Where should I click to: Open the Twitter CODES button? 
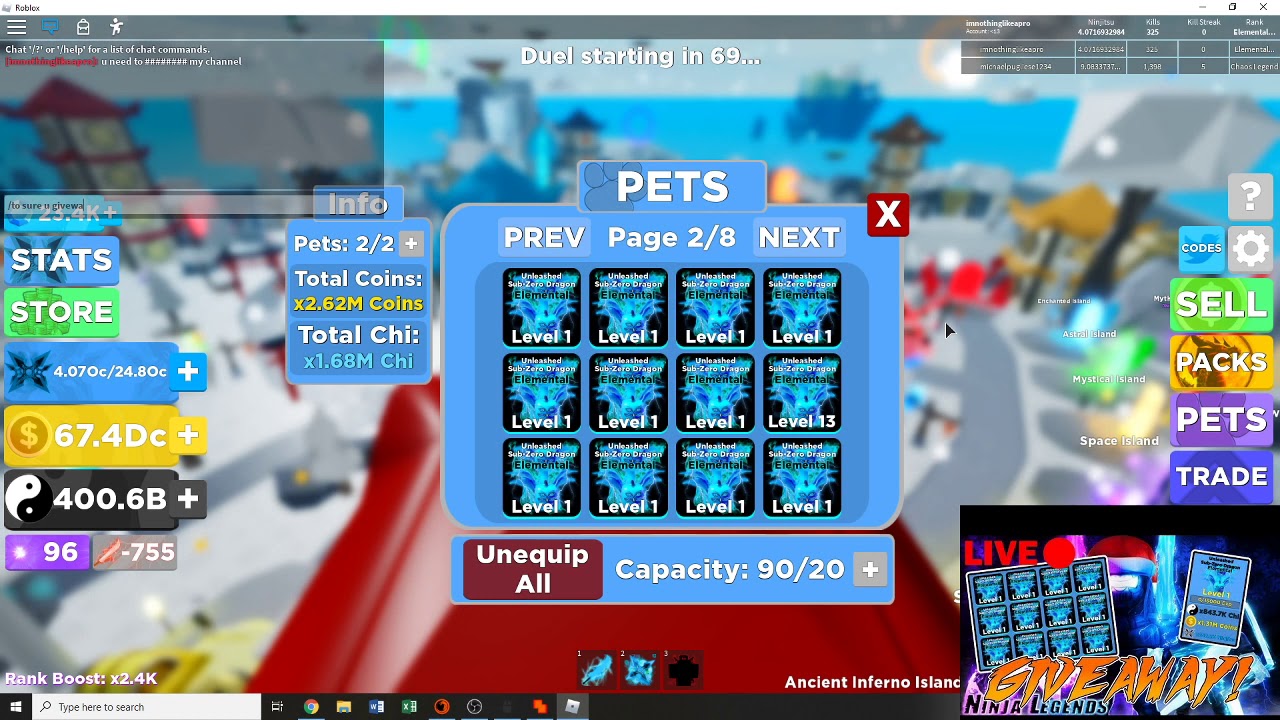tap(1201, 248)
